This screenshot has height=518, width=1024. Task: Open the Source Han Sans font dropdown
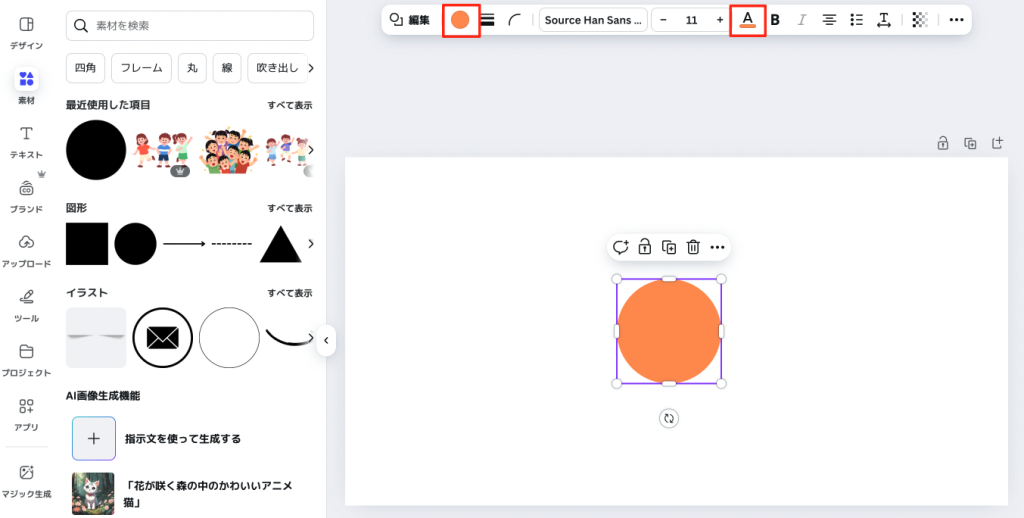coord(593,20)
